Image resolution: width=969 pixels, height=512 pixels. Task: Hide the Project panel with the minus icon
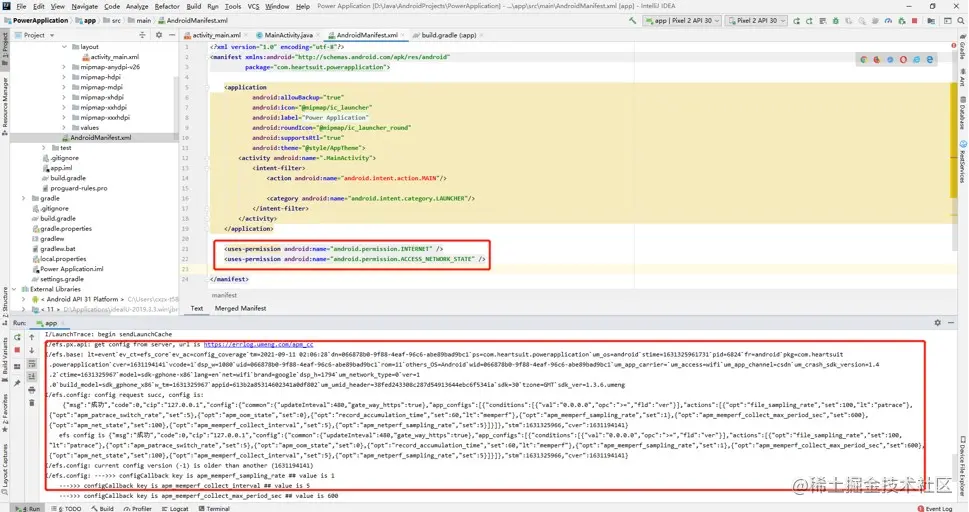[172, 35]
